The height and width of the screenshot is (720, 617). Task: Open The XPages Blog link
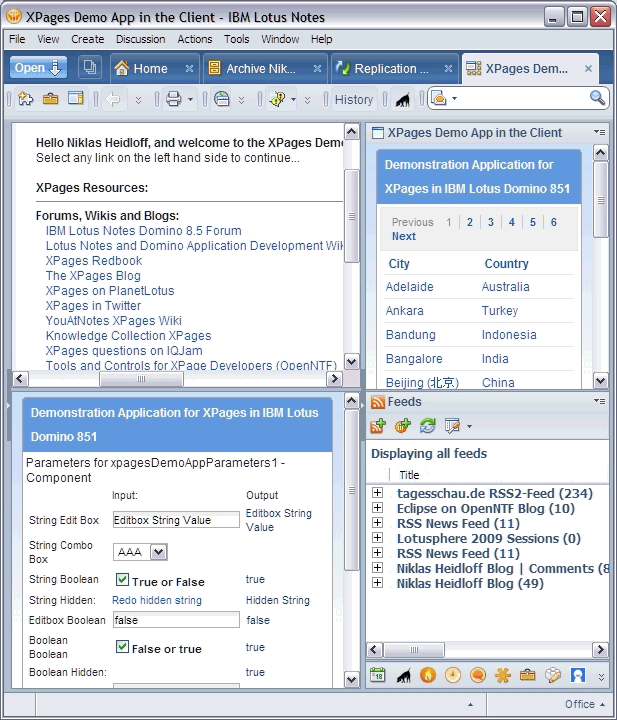(93, 276)
